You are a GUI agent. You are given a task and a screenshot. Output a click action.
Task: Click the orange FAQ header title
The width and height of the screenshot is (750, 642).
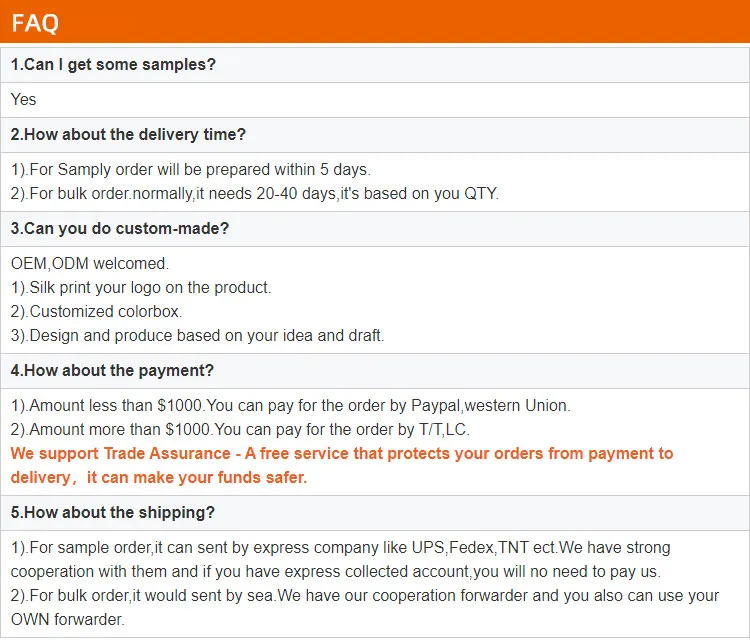pos(36,23)
